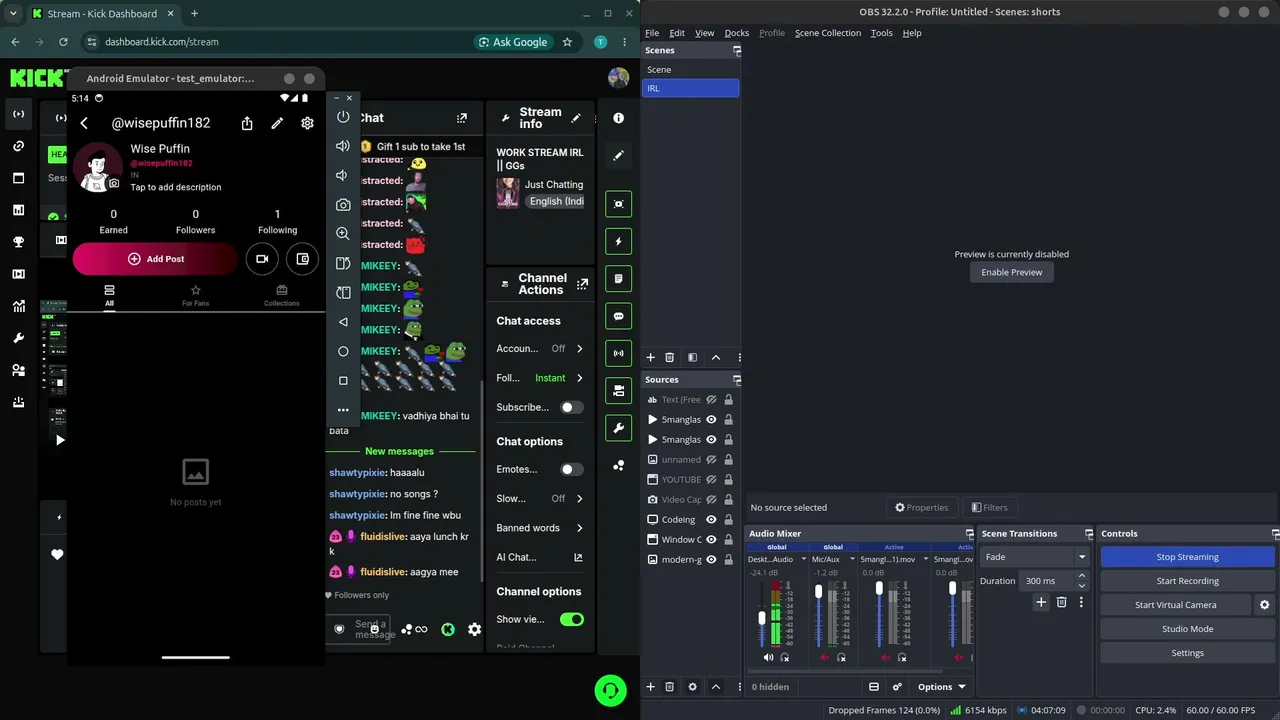Viewport: 1280px width, 720px height.
Task: Hide the modern-g source
Action: tap(711, 560)
